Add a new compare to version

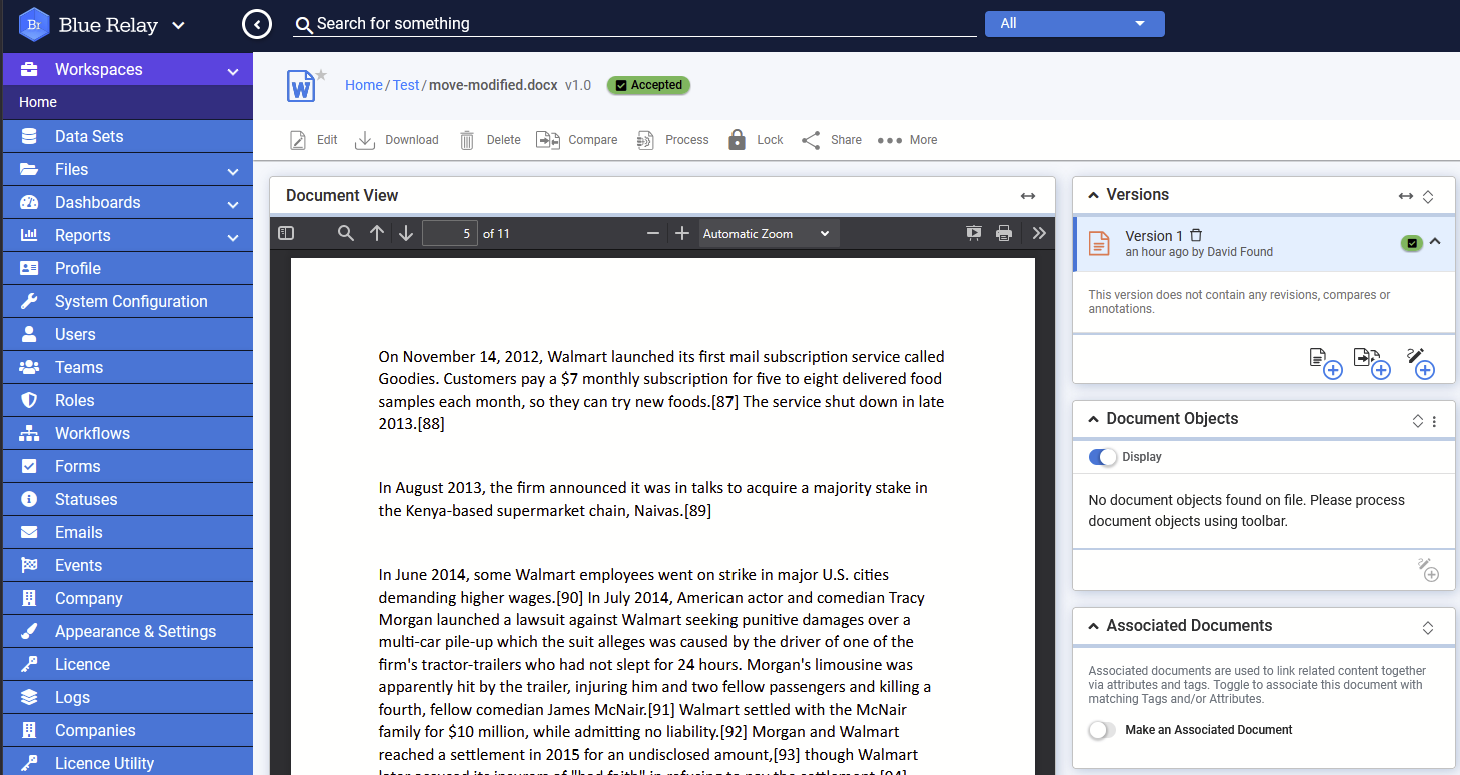pos(1372,362)
